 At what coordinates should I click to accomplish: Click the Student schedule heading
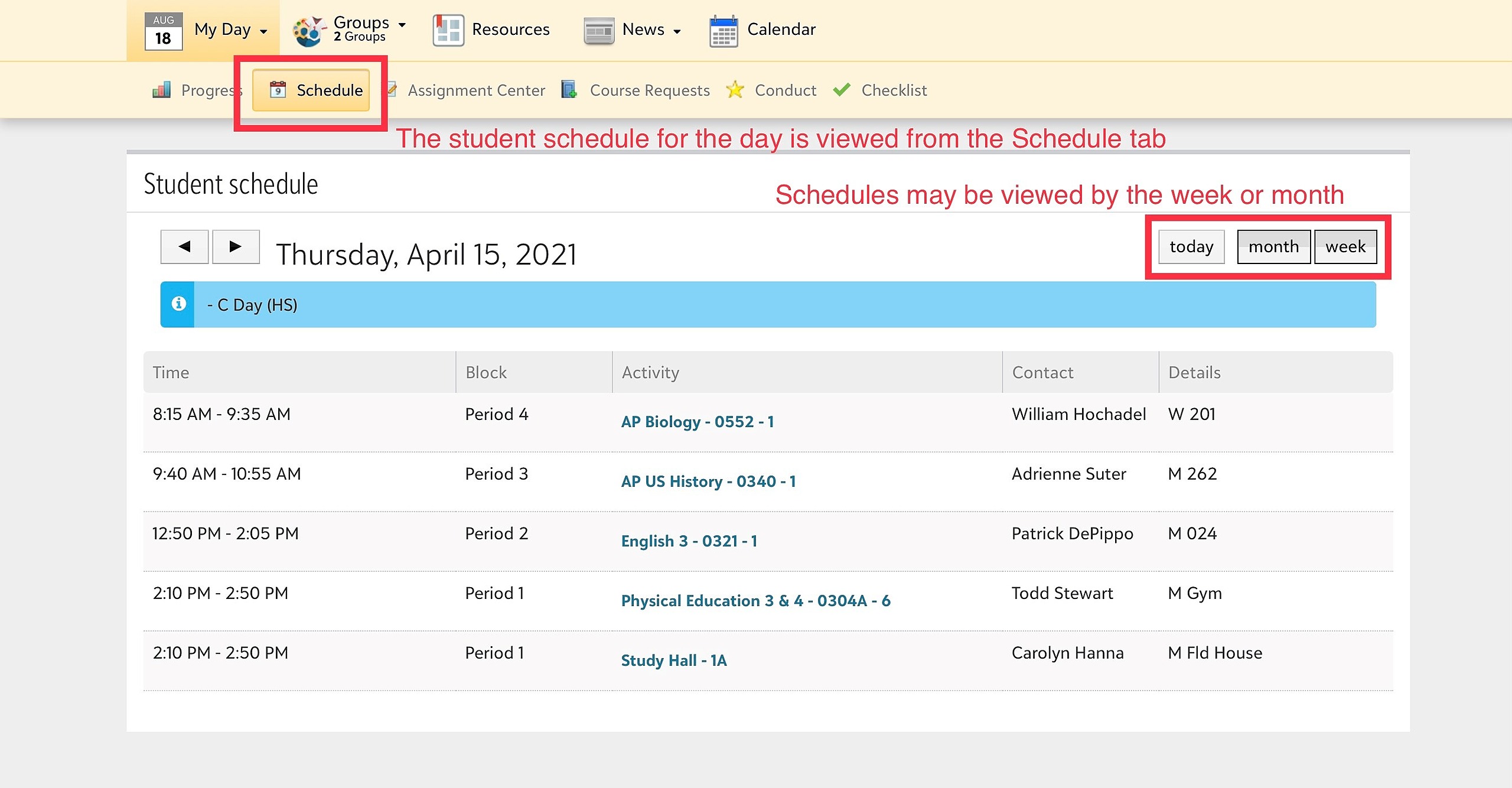click(x=231, y=184)
